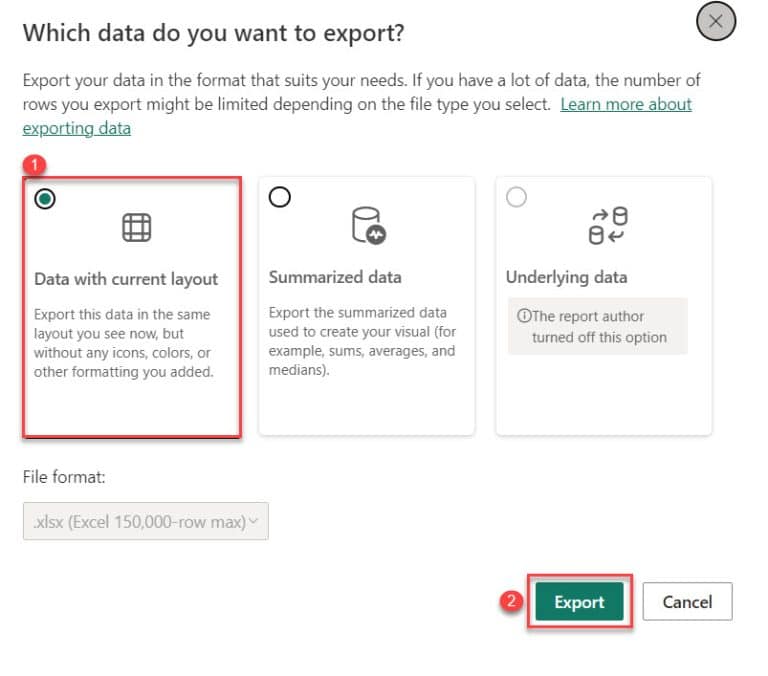Click the Underlying data transfer arrows icon
This screenshot has width=768, height=676.
pos(608,226)
